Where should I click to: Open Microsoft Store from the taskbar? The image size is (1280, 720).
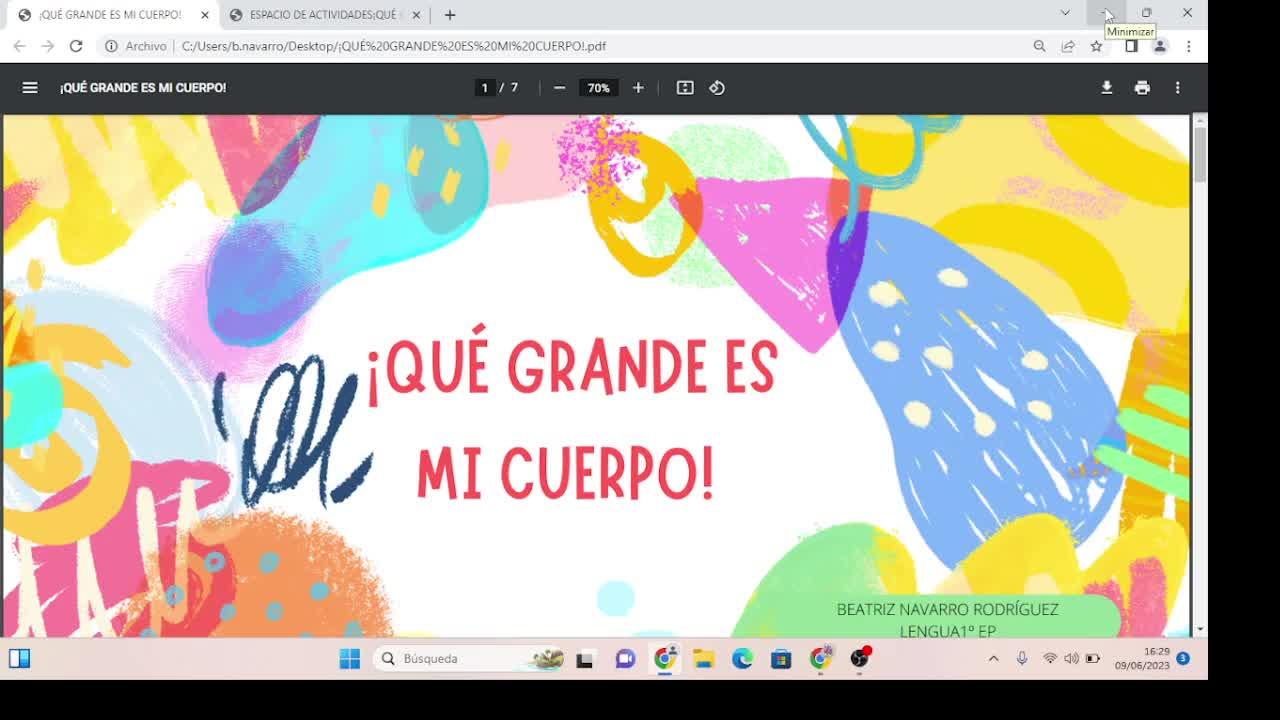tap(781, 659)
